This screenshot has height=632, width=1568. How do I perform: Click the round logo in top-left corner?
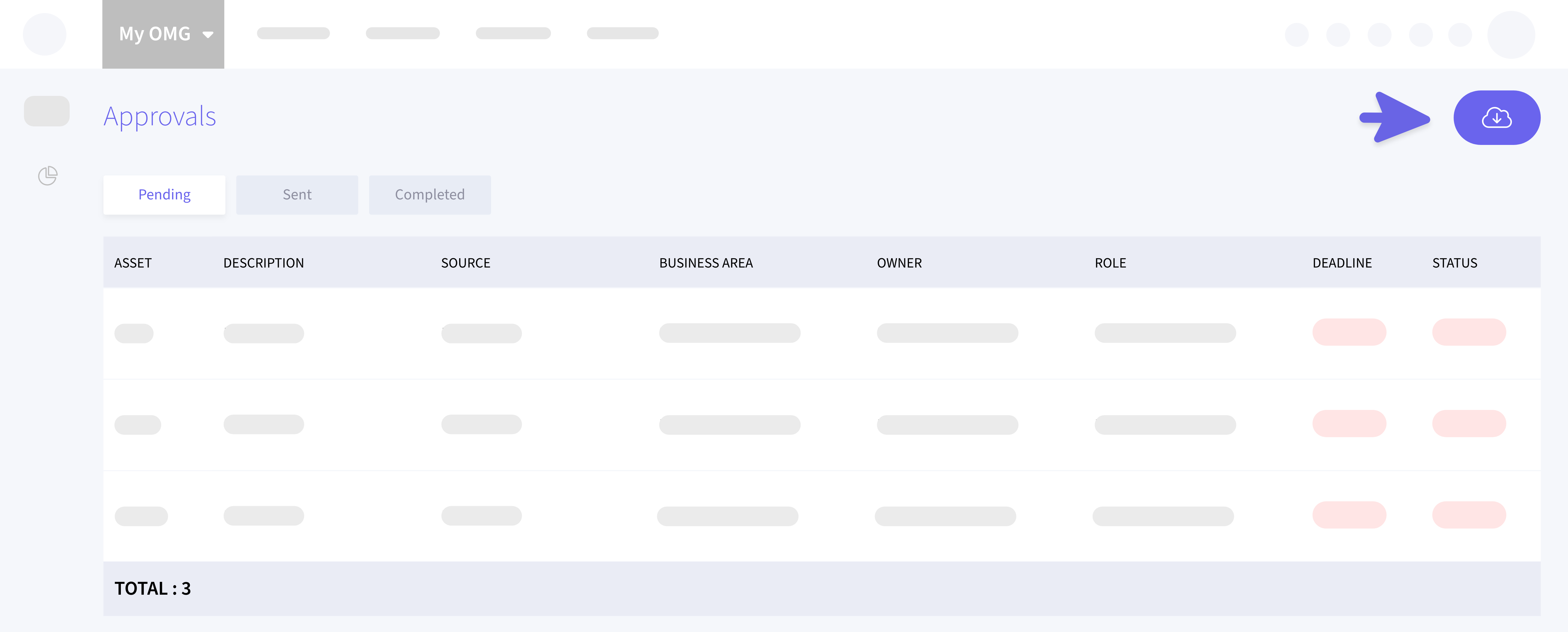pyautogui.click(x=44, y=34)
